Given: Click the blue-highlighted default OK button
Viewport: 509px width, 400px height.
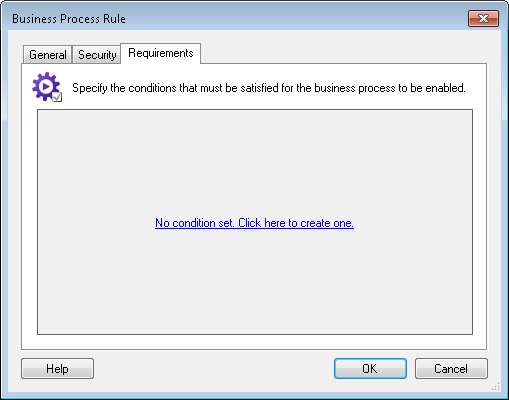Looking at the screenshot, I should pyautogui.click(x=370, y=369).
